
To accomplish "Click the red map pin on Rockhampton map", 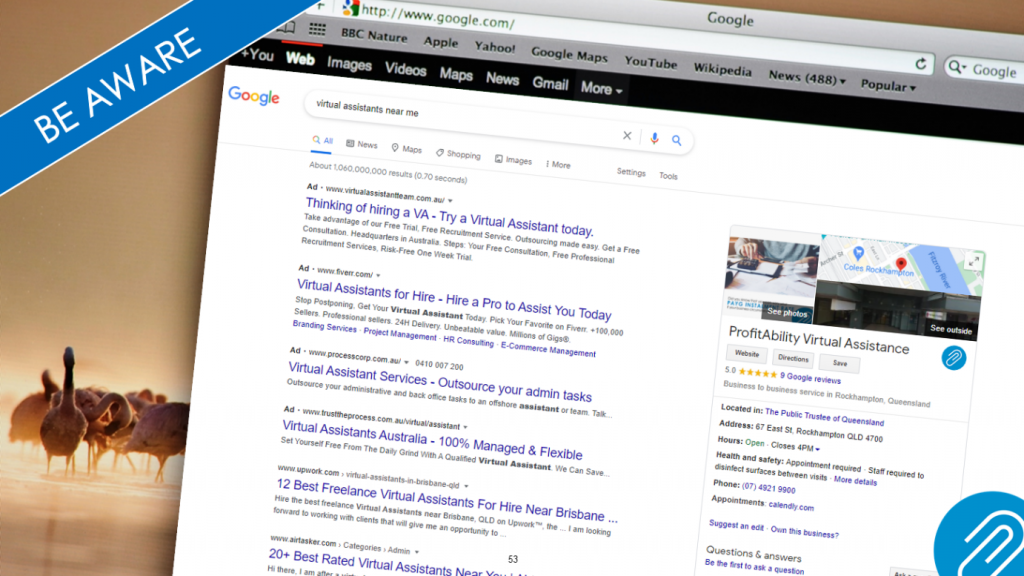I will (x=901, y=264).
